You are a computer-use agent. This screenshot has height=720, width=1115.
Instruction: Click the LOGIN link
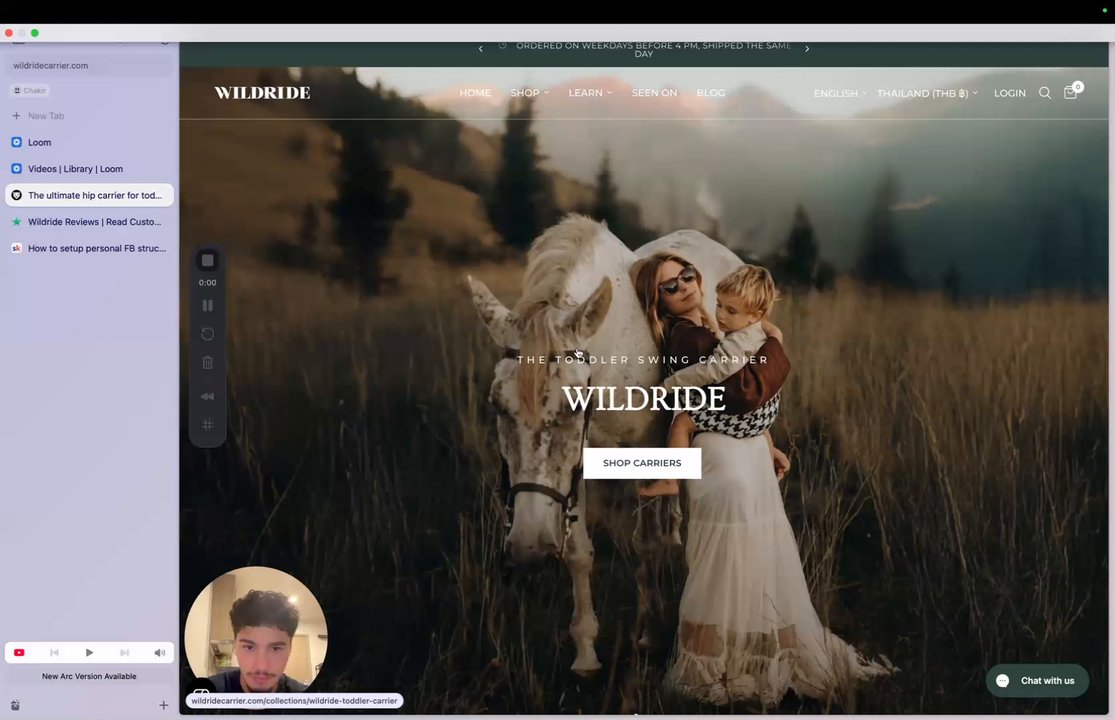(1010, 93)
